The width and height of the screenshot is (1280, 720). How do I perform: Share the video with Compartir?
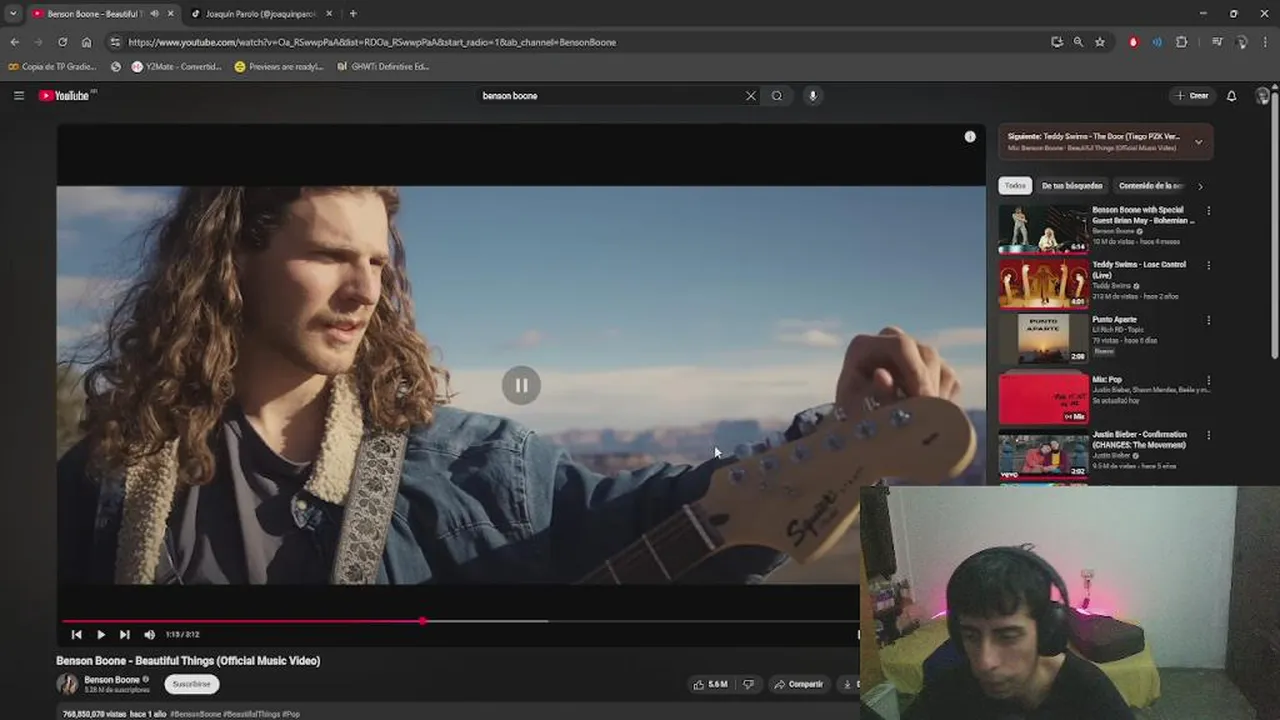[x=800, y=684]
